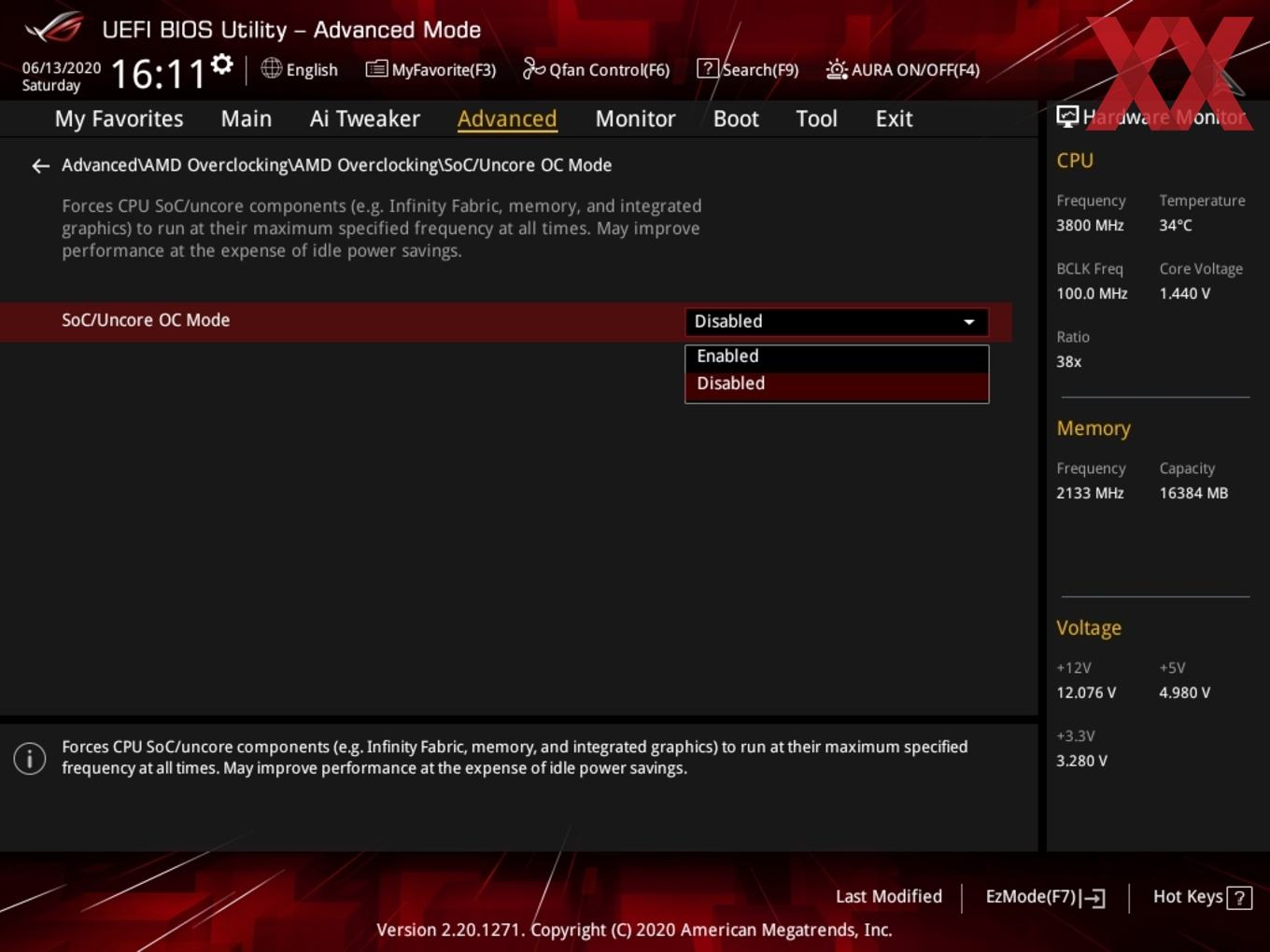Click the Saturday weekday label
The width and height of the screenshot is (1270, 952).
[51, 86]
